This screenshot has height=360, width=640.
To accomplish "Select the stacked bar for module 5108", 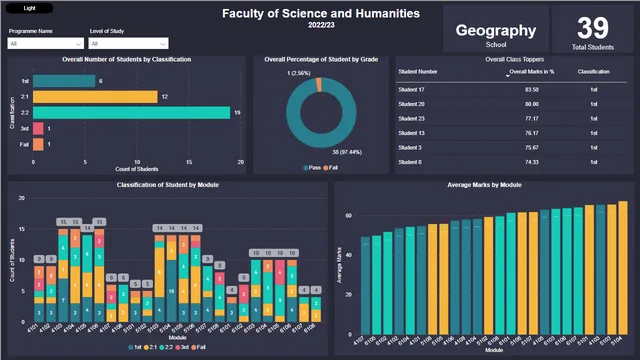I will click(220, 297).
